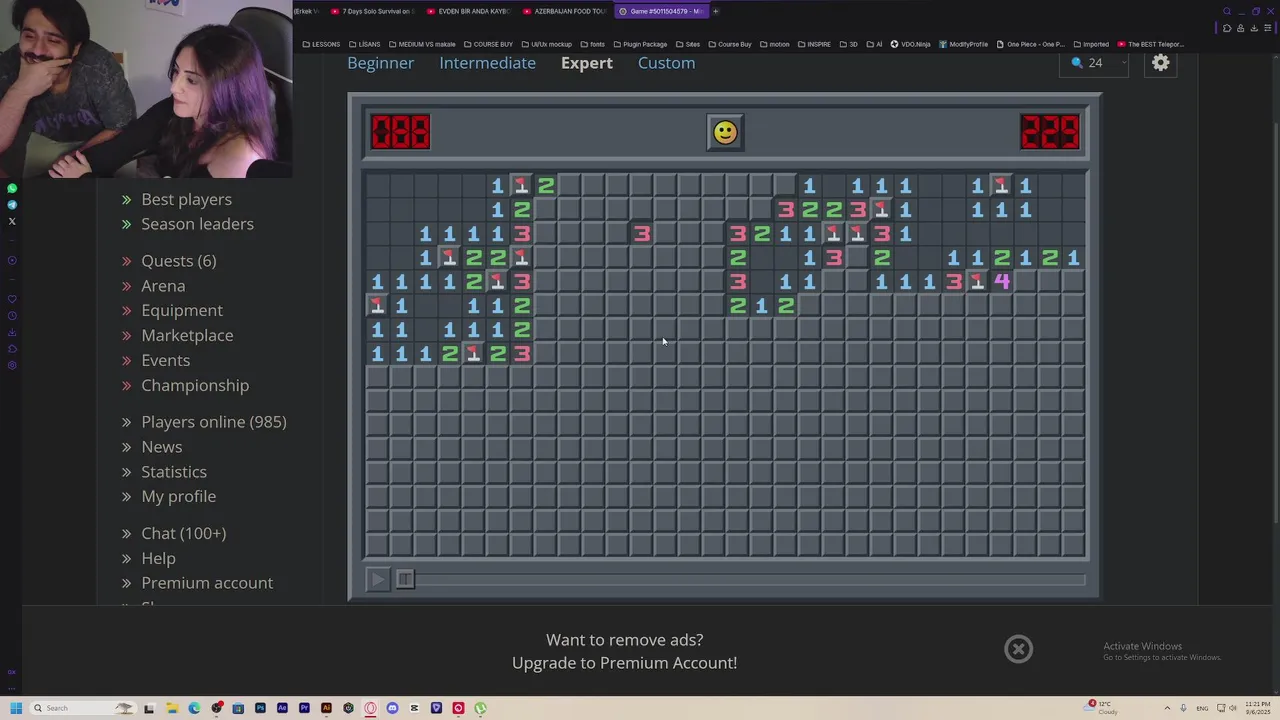Viewport: 1280px width, 720px height.
Task: Click the replay stop button below board
Action: tap(404, 579)
